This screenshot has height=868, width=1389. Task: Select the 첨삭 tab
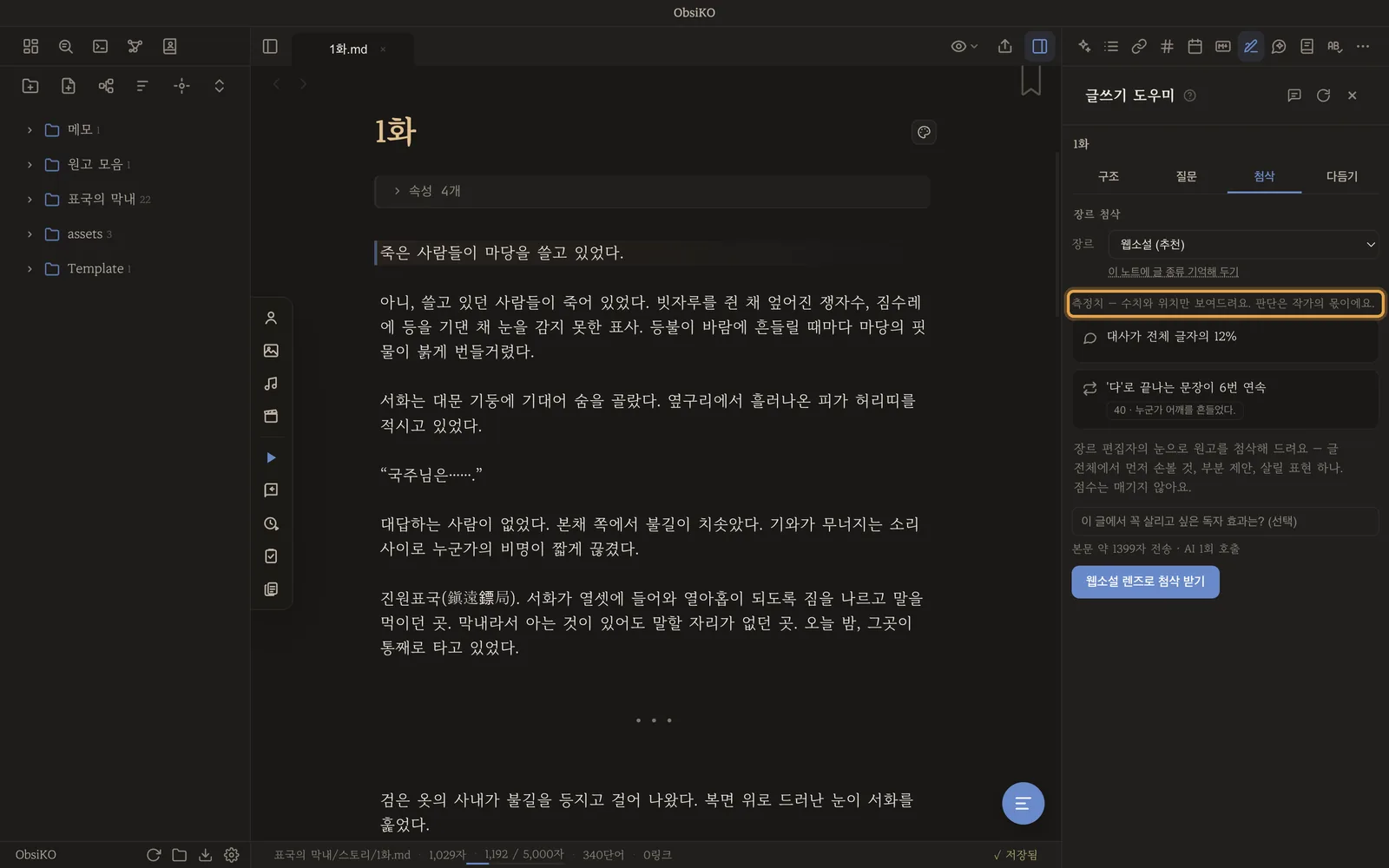pos(1264,176)
